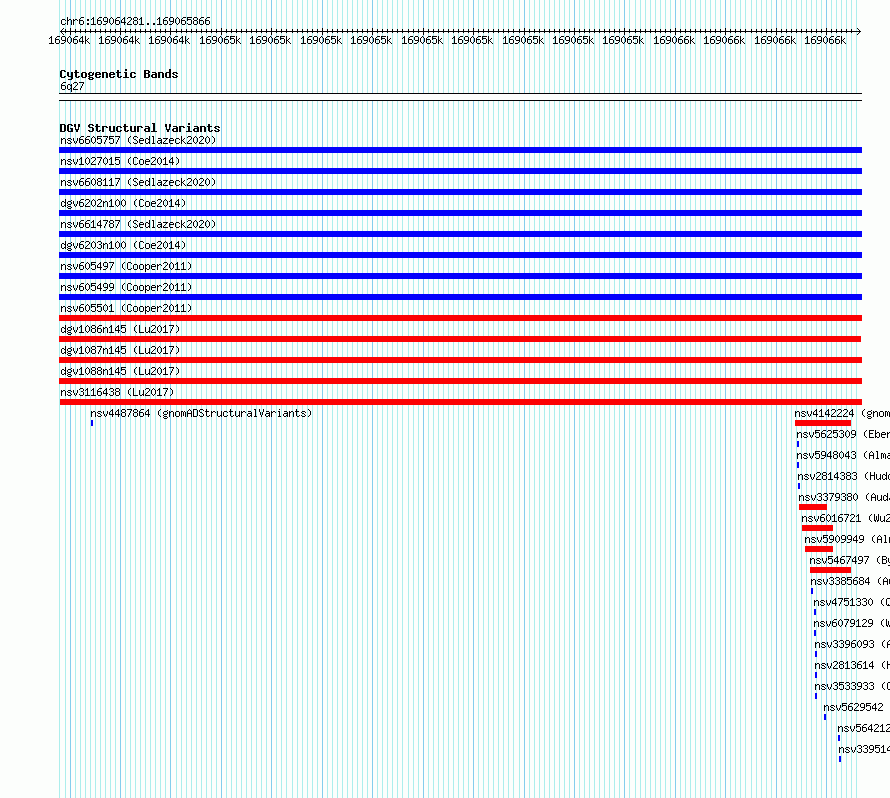Image resolution: width=890 pixels, height=798 pixels.
Task: Click the small blue mark under nsv5629542
Action: tap(825, 717)
